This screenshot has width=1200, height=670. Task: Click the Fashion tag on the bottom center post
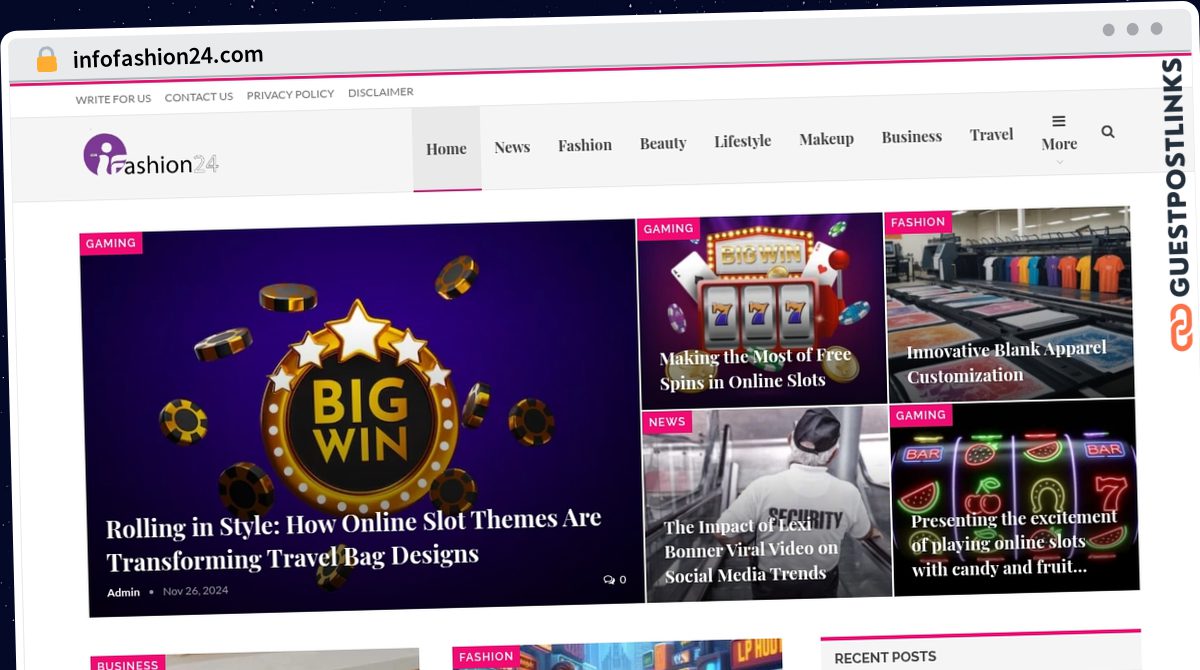(x=486, y=657)
